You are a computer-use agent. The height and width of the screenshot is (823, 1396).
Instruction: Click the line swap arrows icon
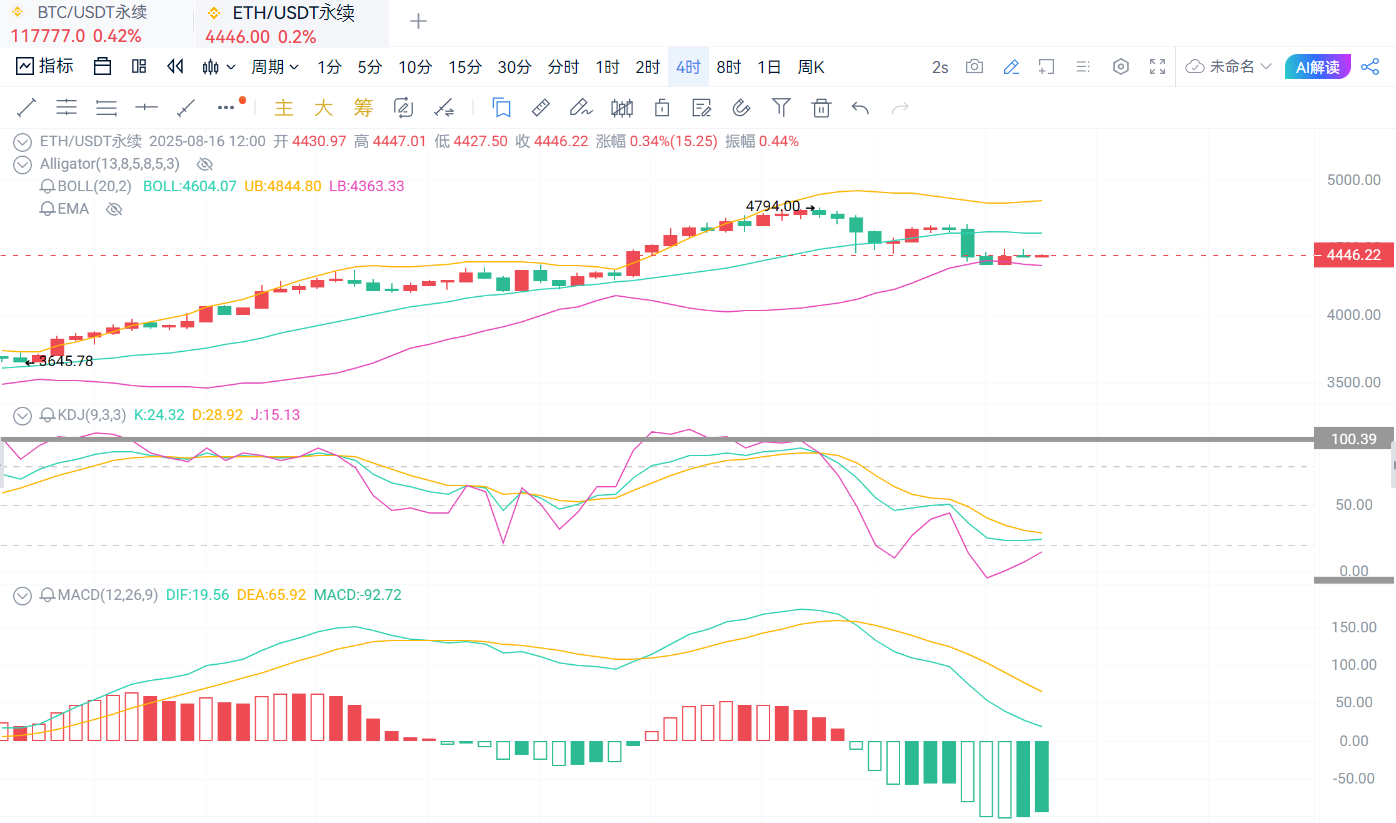[x=445, y=107]
